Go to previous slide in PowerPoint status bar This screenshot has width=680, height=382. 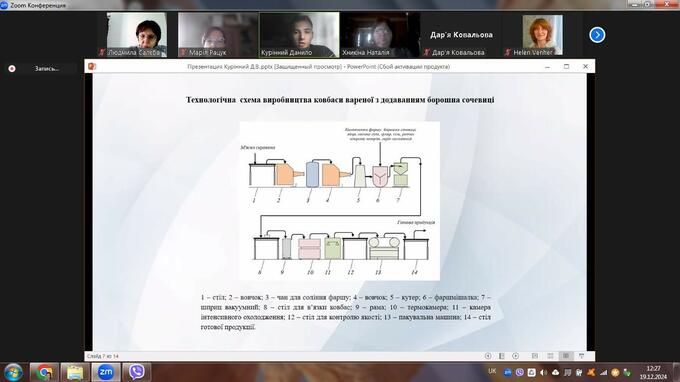[x=488, y=356]
